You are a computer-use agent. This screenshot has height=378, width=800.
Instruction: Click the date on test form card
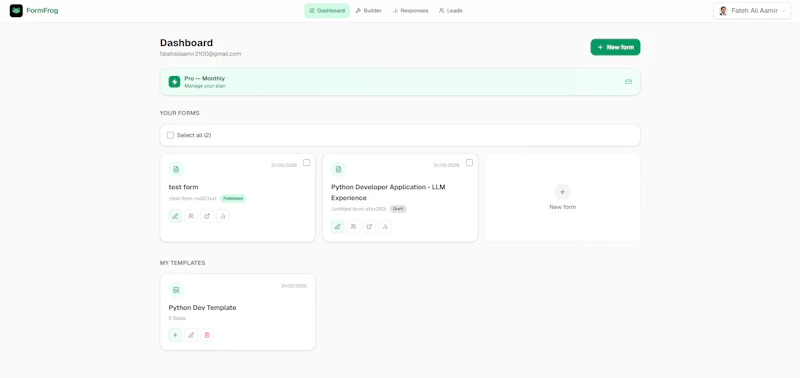coord(284,165)
